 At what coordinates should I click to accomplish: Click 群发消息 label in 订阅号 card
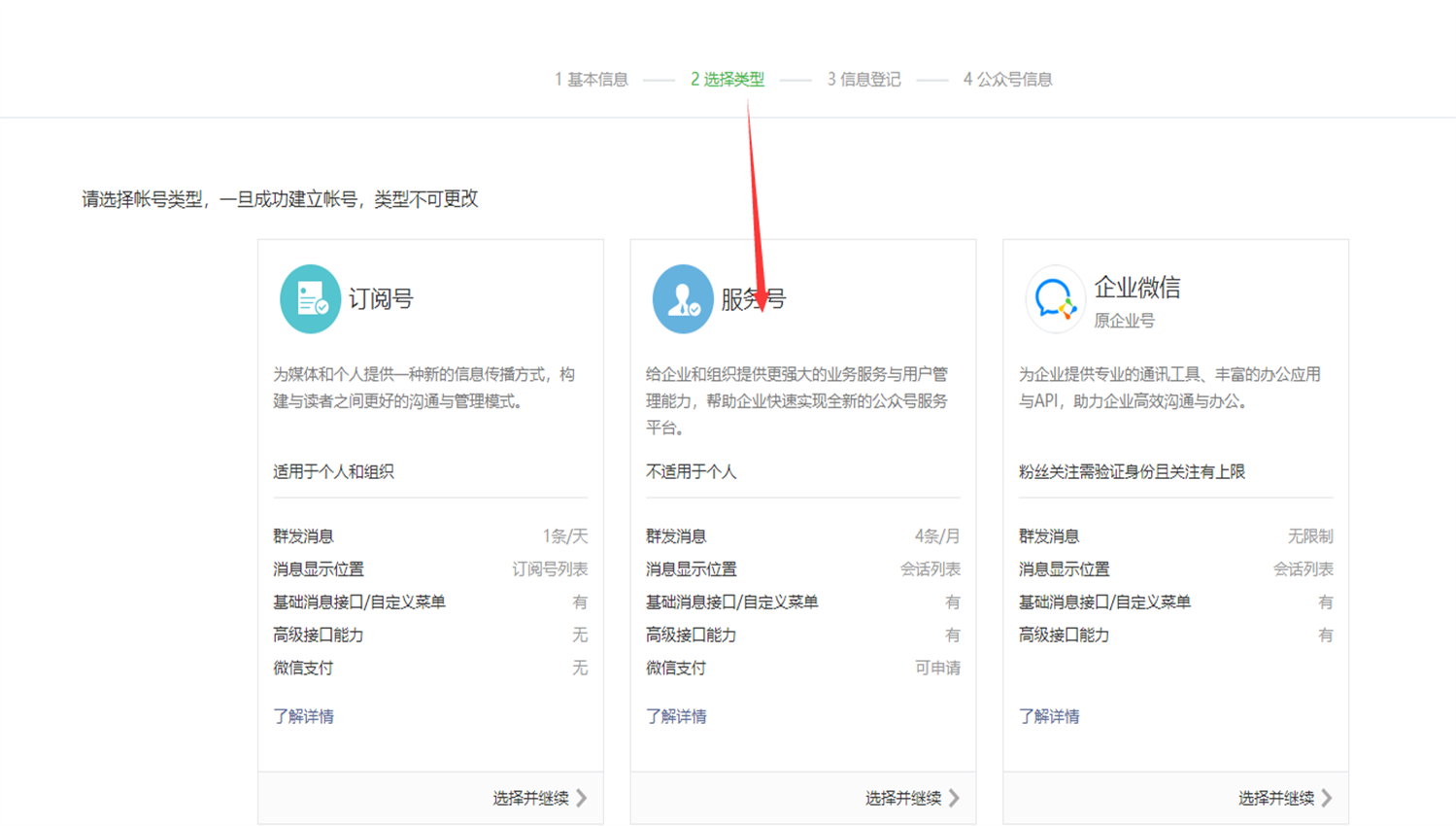(303, 536)
